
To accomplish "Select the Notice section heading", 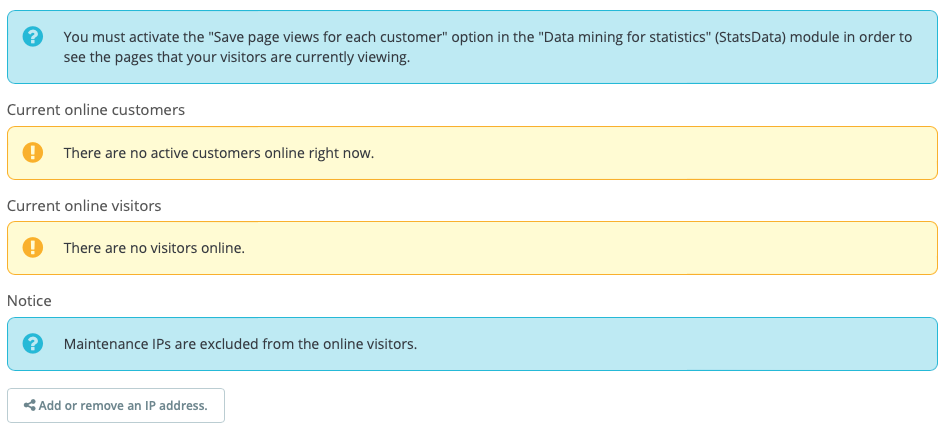I will pyautogui.click(x=29, y=300).
